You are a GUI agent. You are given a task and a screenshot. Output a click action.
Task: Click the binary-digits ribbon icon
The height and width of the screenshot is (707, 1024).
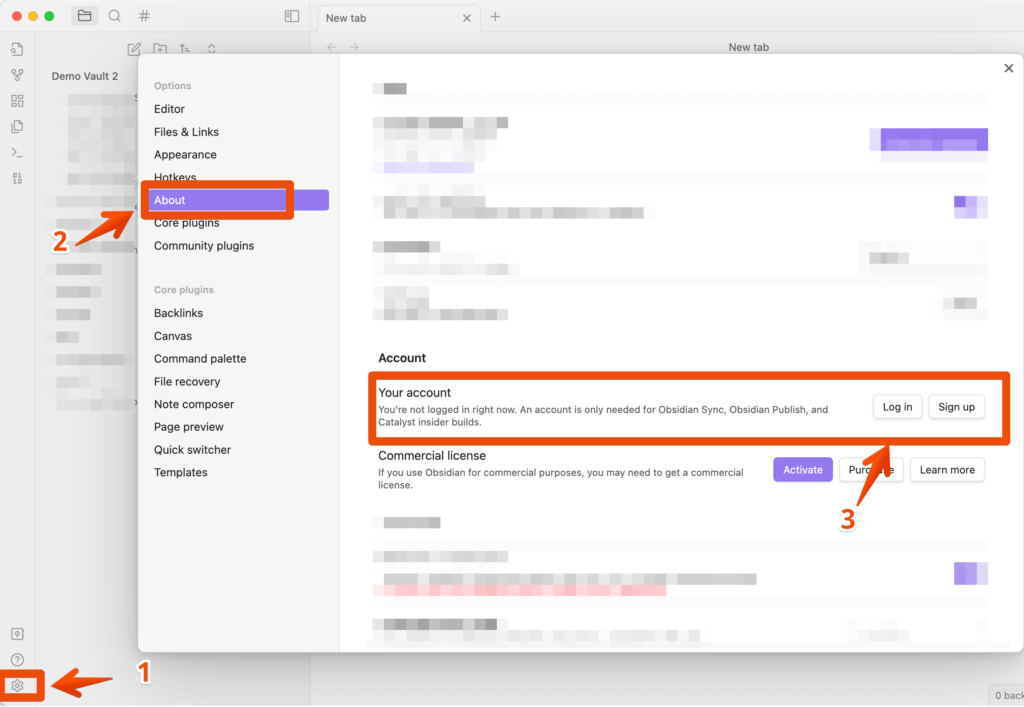click(18, 178)
